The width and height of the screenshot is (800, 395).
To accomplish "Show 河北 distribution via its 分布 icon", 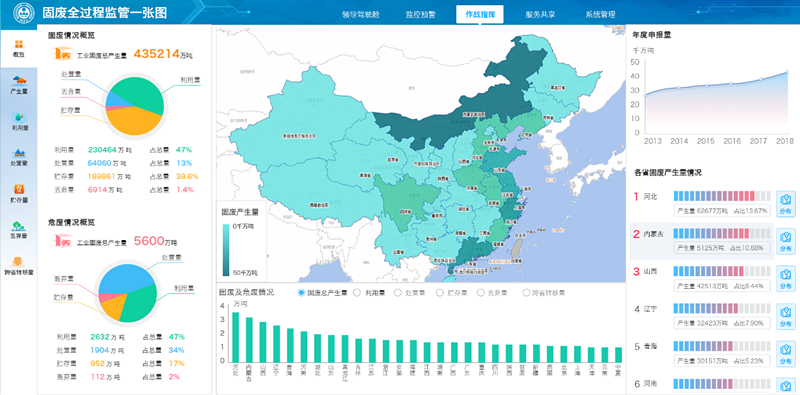I will [786, 204].
